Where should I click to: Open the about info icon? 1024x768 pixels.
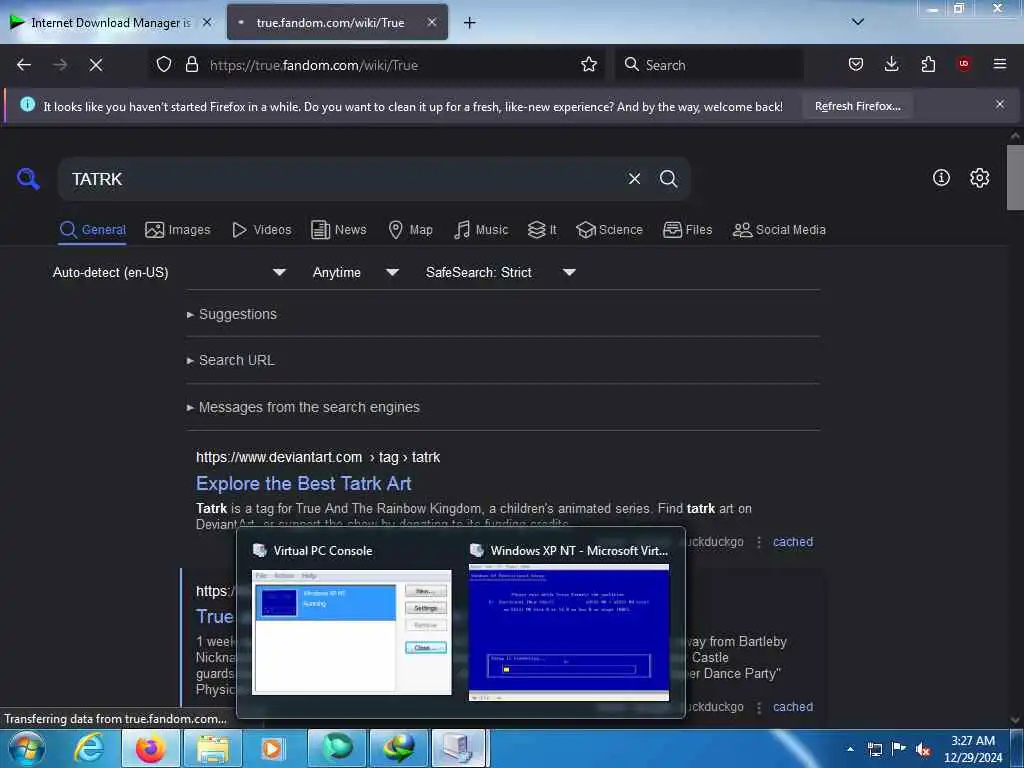941,177
